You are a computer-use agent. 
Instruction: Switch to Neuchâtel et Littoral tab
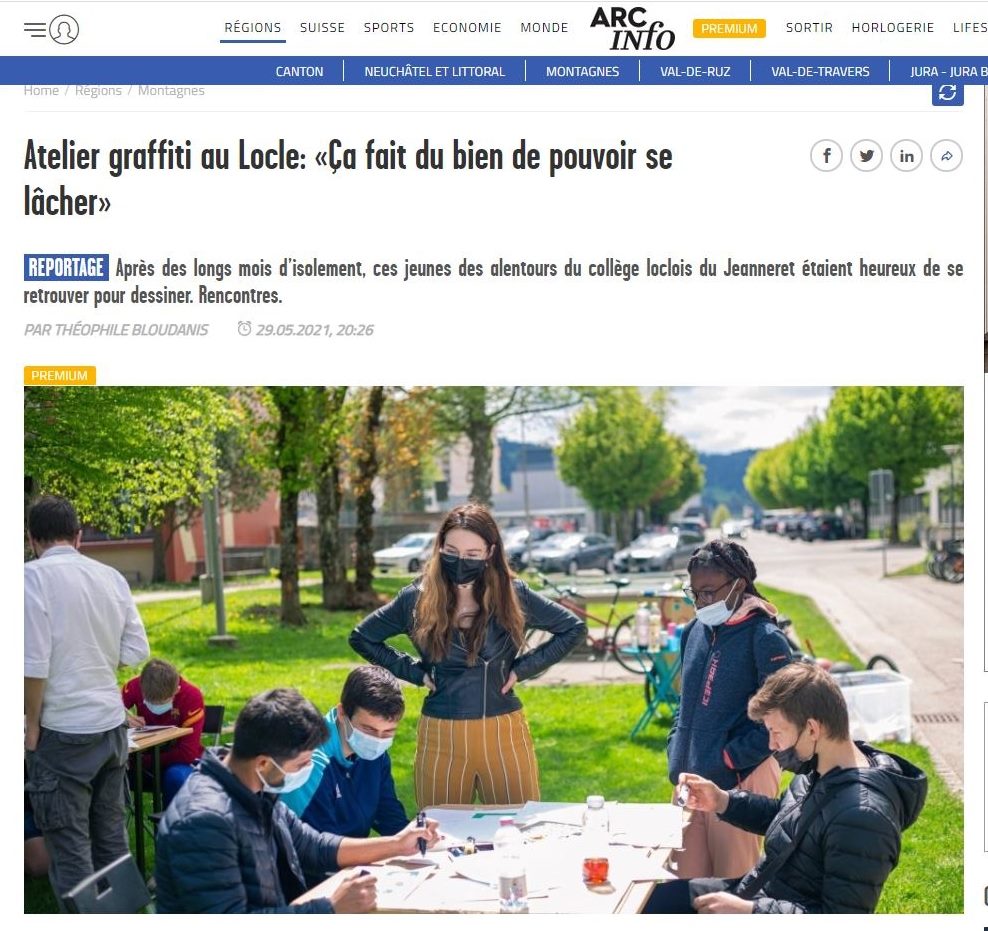coord(434,71)
